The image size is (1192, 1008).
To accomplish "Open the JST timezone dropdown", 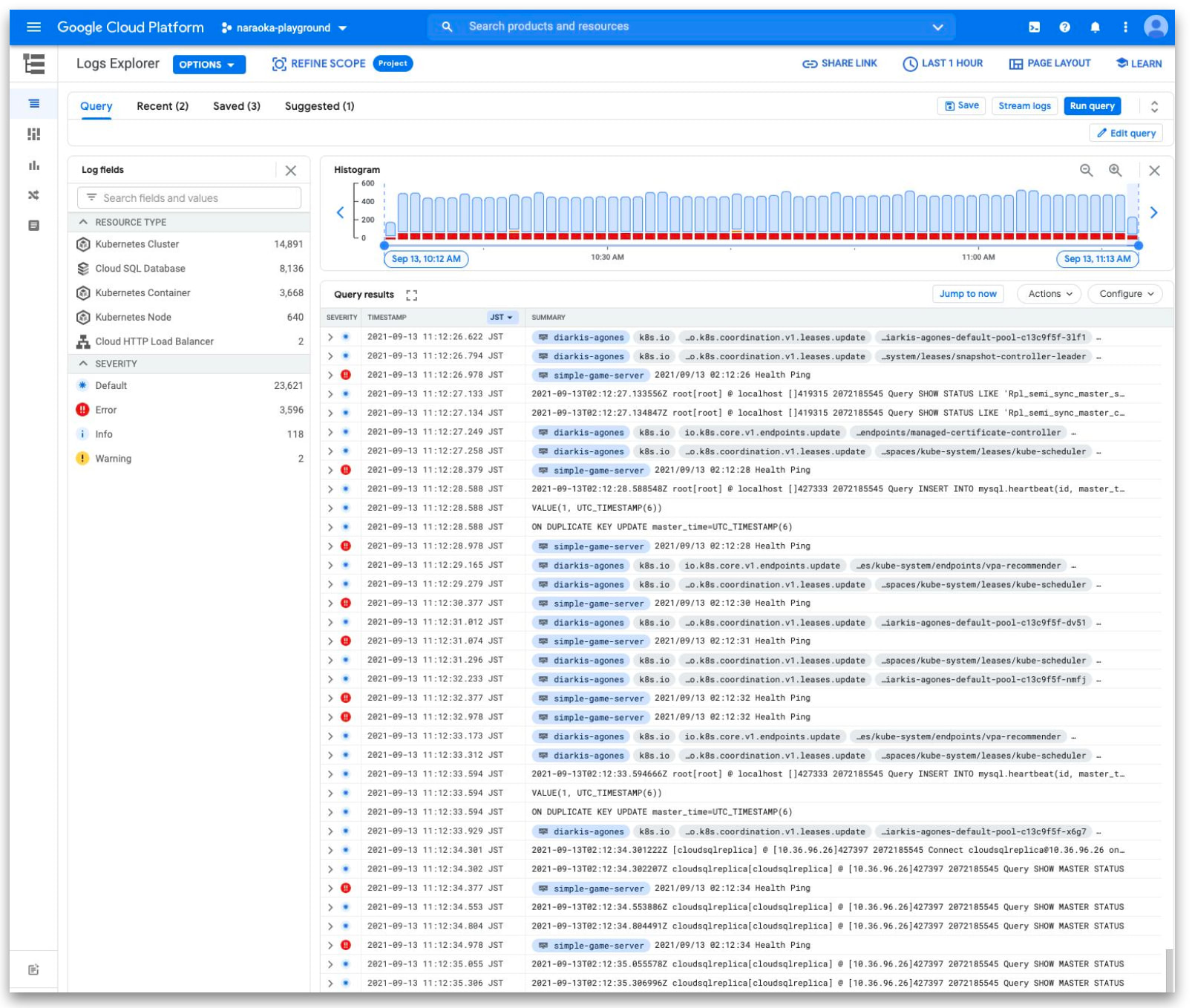I will [501, 318].
